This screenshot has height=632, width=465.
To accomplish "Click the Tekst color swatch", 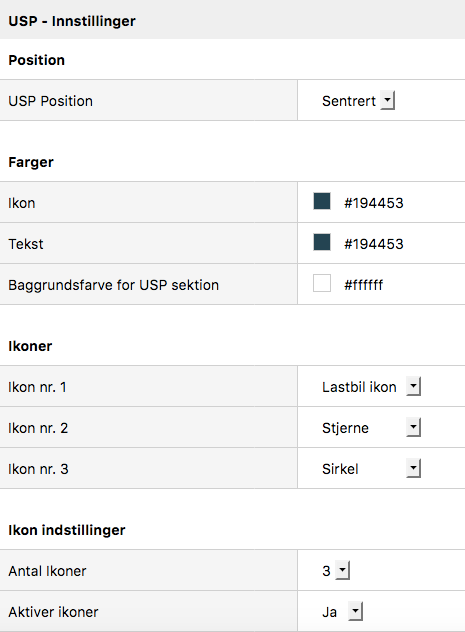I will click(x=322, y=243).
